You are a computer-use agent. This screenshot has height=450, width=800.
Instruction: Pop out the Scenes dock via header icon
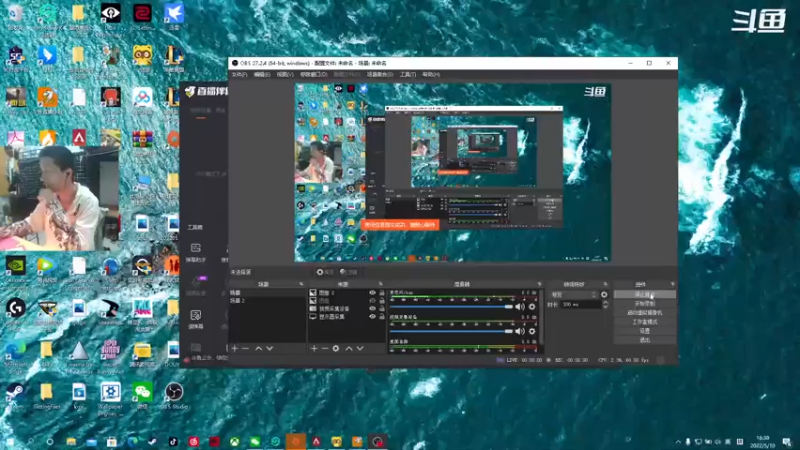(301, 284)
